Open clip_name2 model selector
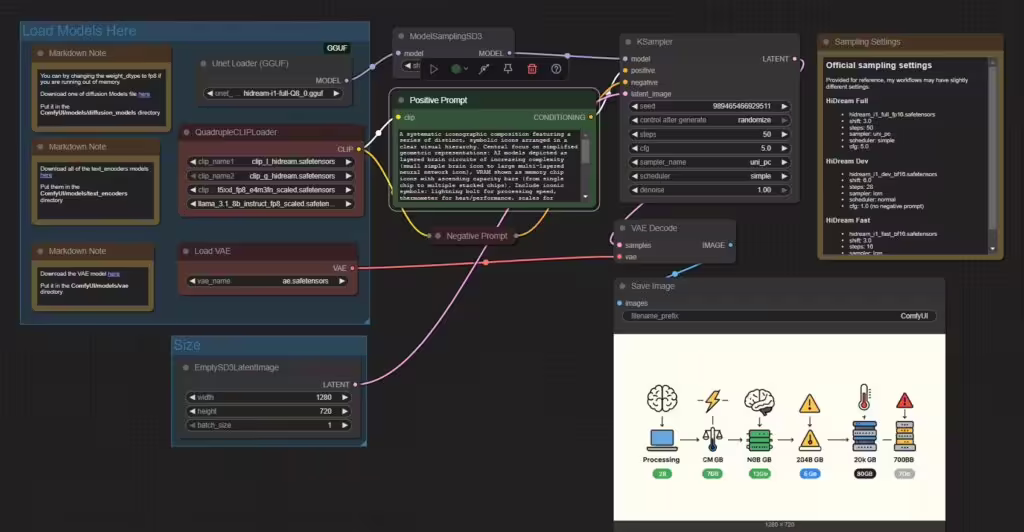The image size is (1024, 532). coord(270,176)
